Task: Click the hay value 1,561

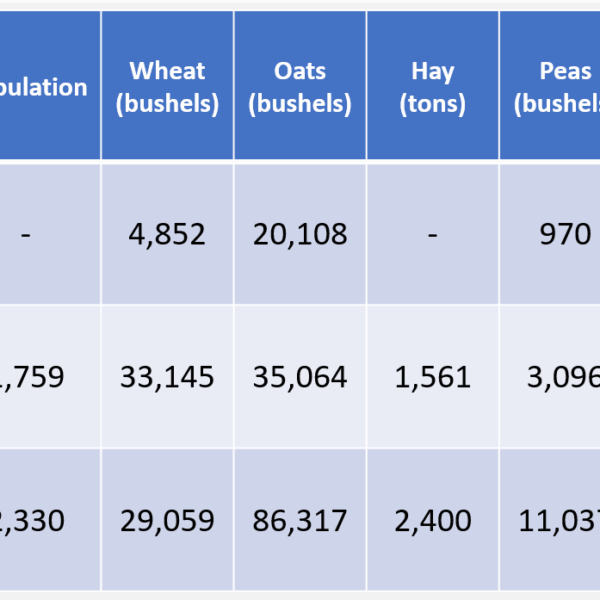Action: click(x=432, y=377)
